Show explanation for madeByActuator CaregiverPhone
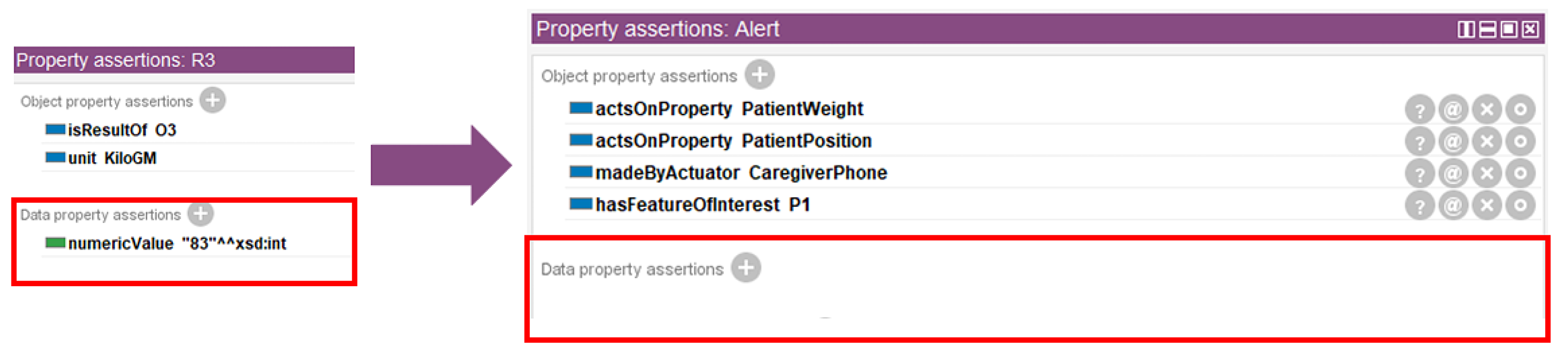The width and height of the screenshot is (1568, 361). tap(1419, 173)
